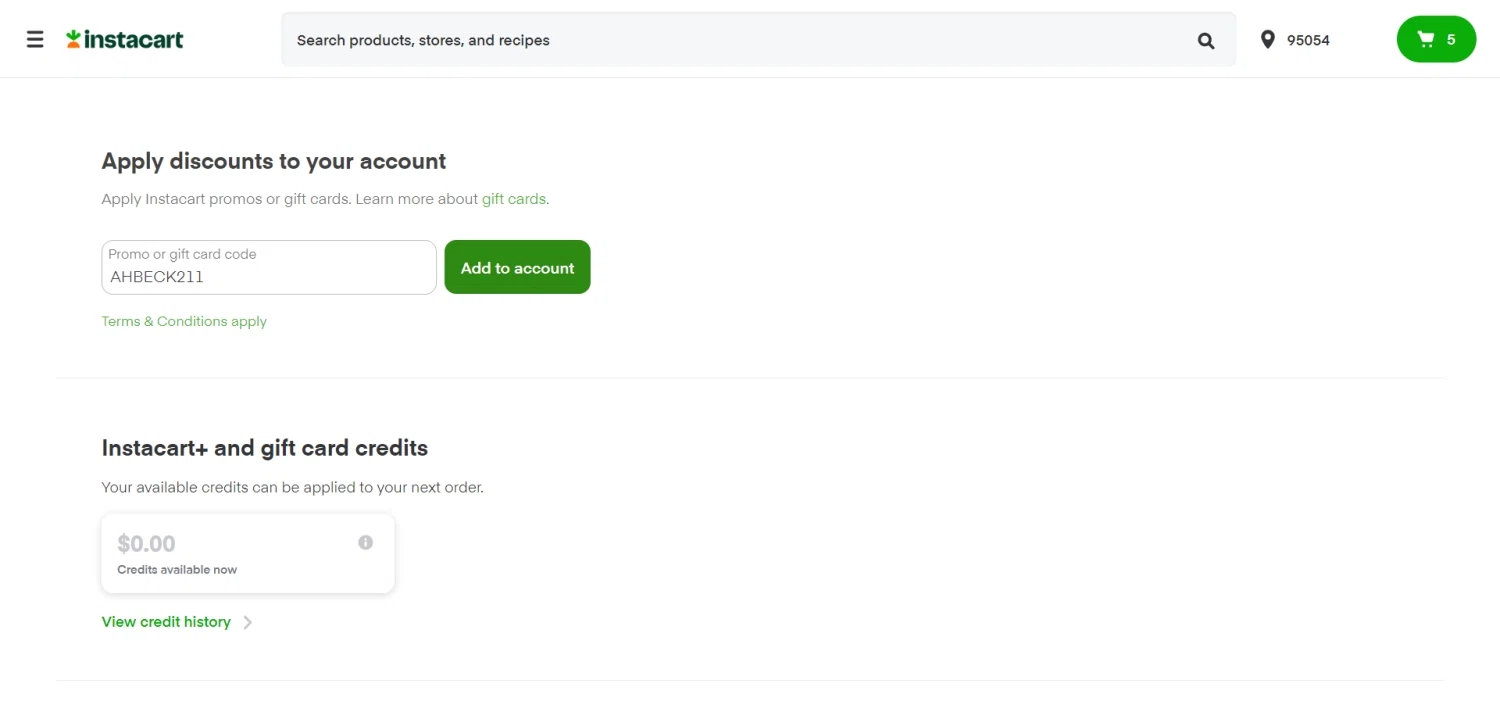1500x705 pixels.
Task: Click the Instacart+ and gift card credits heading
Action: pyautogui.click(x=265, y=447)
